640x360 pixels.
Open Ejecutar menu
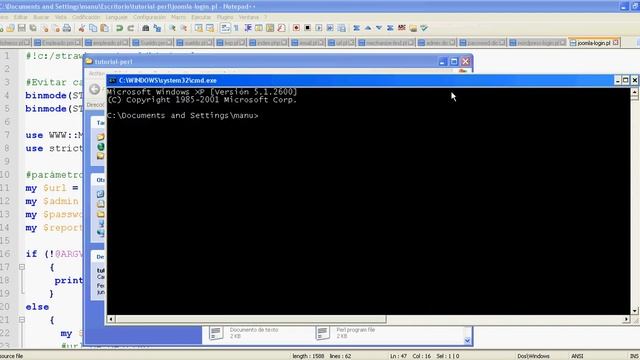coord(201,17)
